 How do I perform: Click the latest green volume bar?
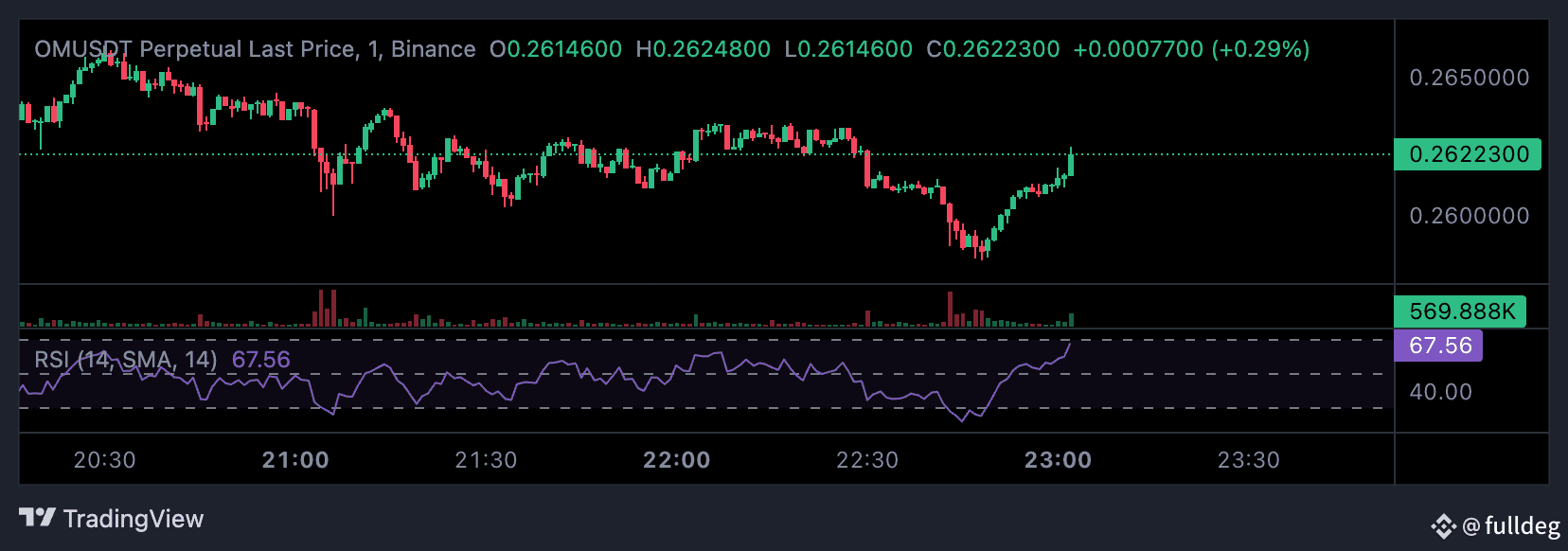pos(1071,320)
